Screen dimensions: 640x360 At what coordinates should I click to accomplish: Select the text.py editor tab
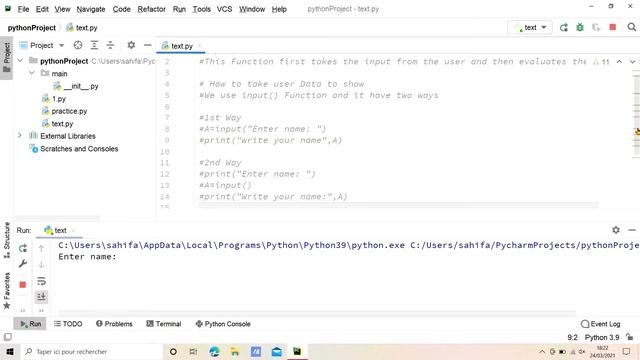[181, 46]
